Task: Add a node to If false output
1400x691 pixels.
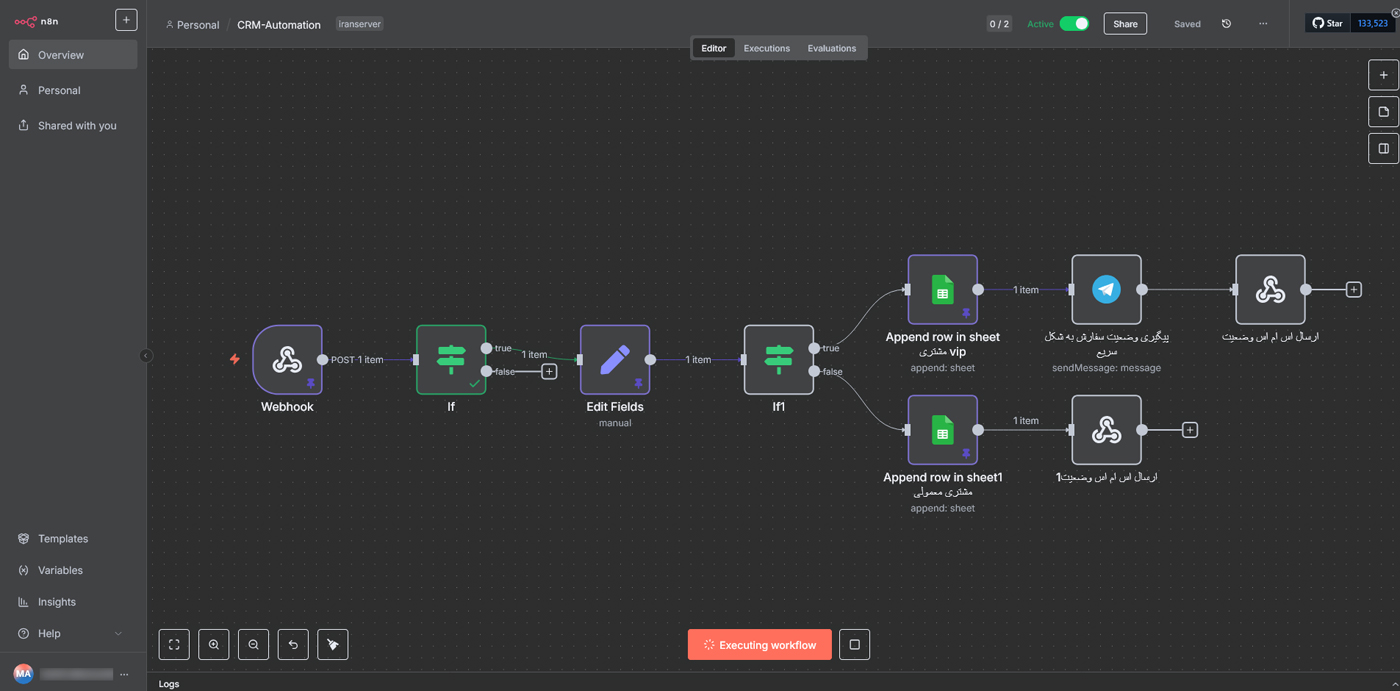Action: [x=549, y=372]
